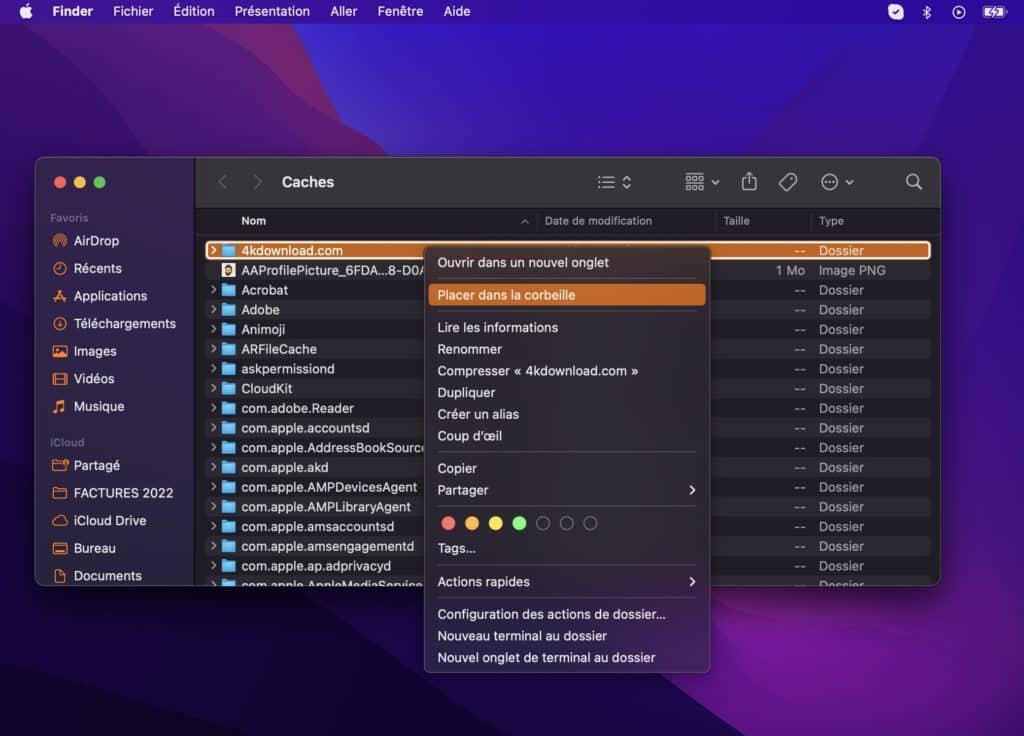Go back with the left arrow

(223, 182)
